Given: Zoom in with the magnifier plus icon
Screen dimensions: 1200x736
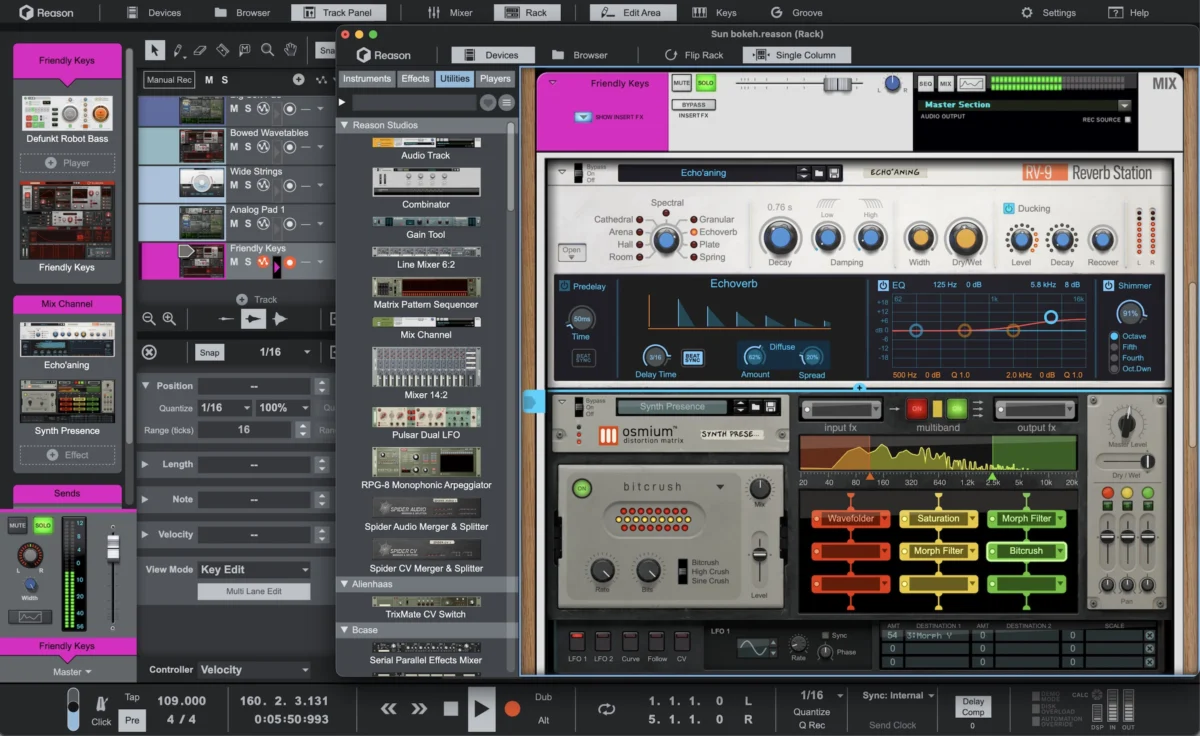Looking at the screenshot, I should click(x=169, y=319).
